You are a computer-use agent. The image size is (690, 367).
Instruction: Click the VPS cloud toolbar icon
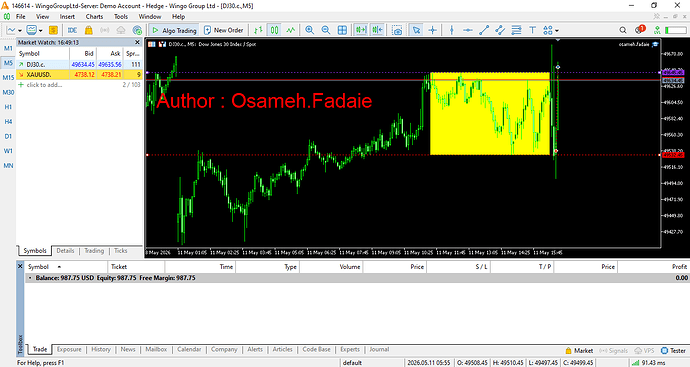[x=121, y=30]
